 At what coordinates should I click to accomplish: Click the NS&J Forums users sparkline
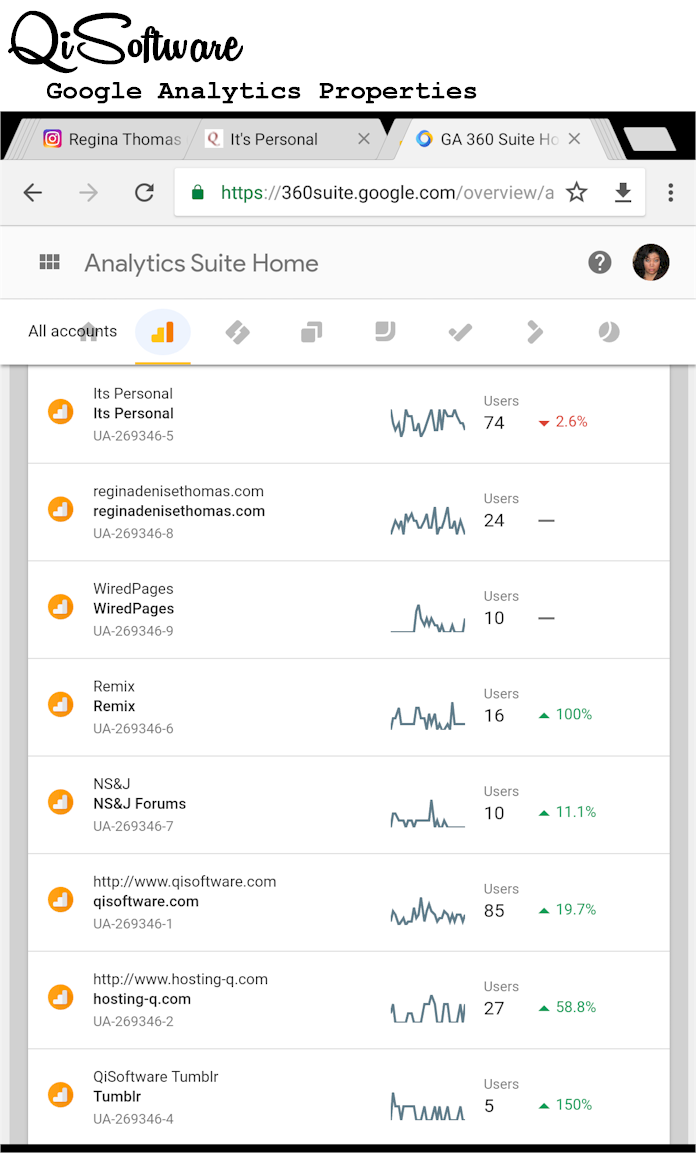click(428, 814)
